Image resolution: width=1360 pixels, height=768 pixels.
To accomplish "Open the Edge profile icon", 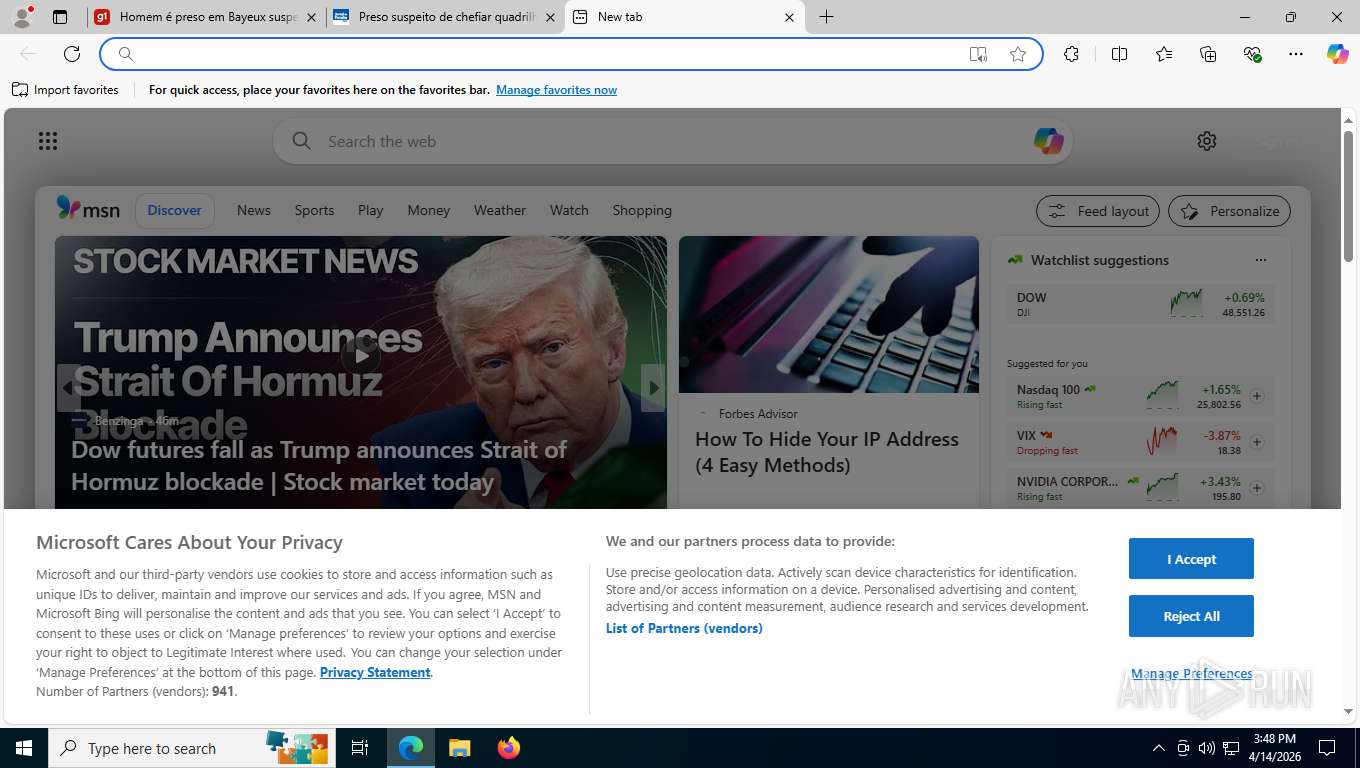I will (x=22, y=17).
